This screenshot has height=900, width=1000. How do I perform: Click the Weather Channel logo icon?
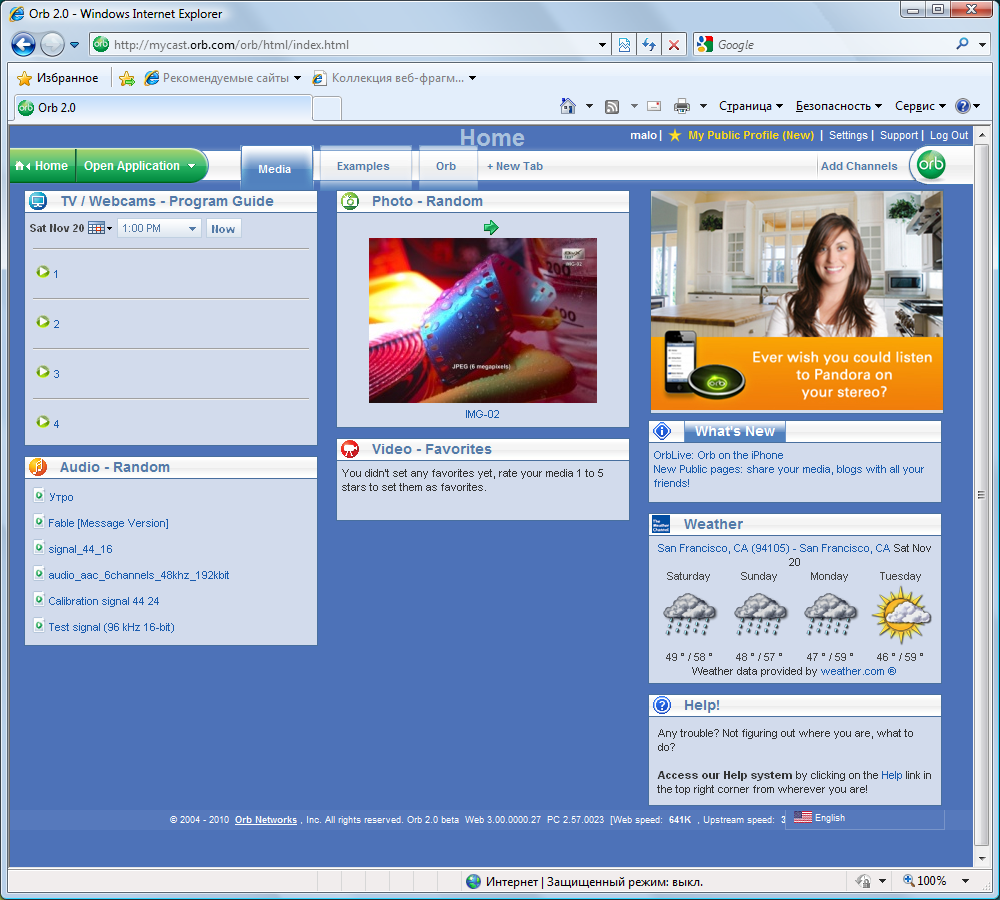tap(661, 524)
